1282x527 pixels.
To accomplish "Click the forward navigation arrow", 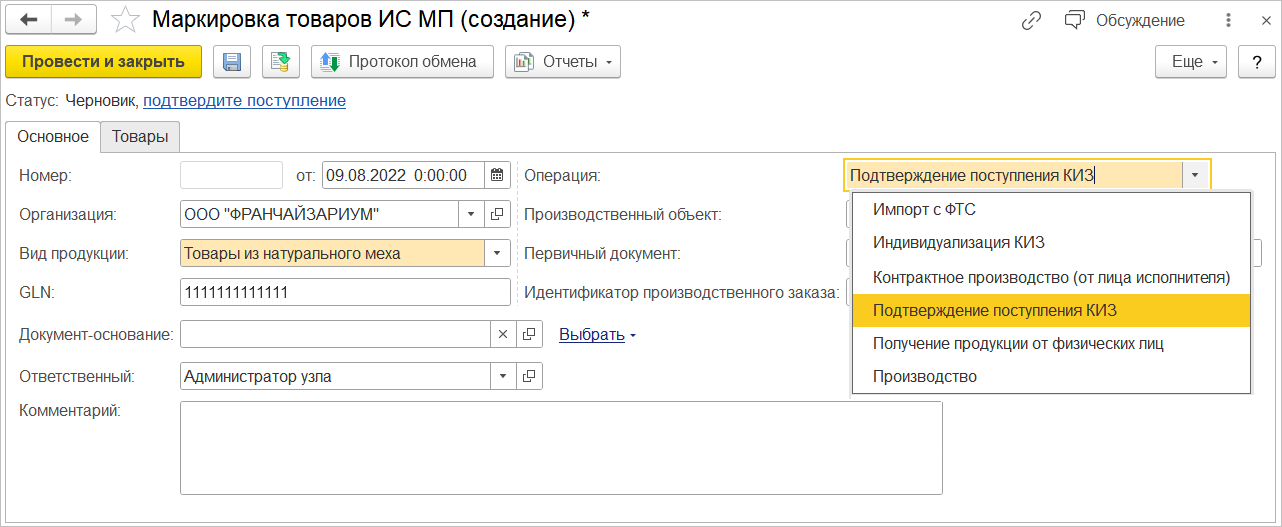I will click(x=74, y=20).
